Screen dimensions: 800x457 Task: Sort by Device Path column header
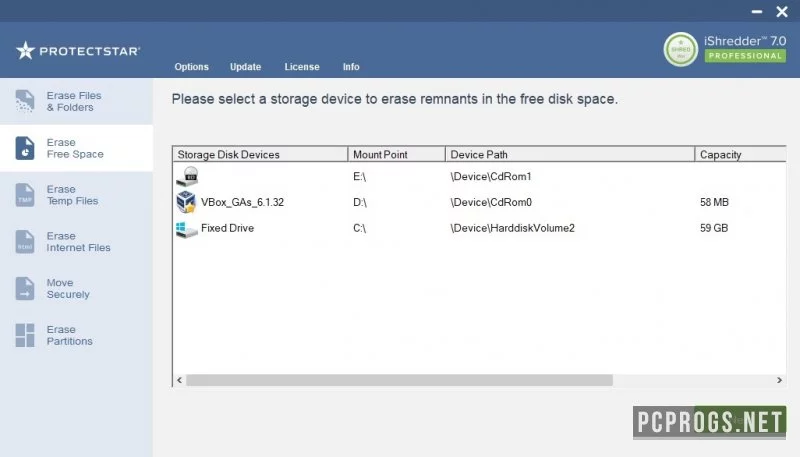click(x=570, y=154)
